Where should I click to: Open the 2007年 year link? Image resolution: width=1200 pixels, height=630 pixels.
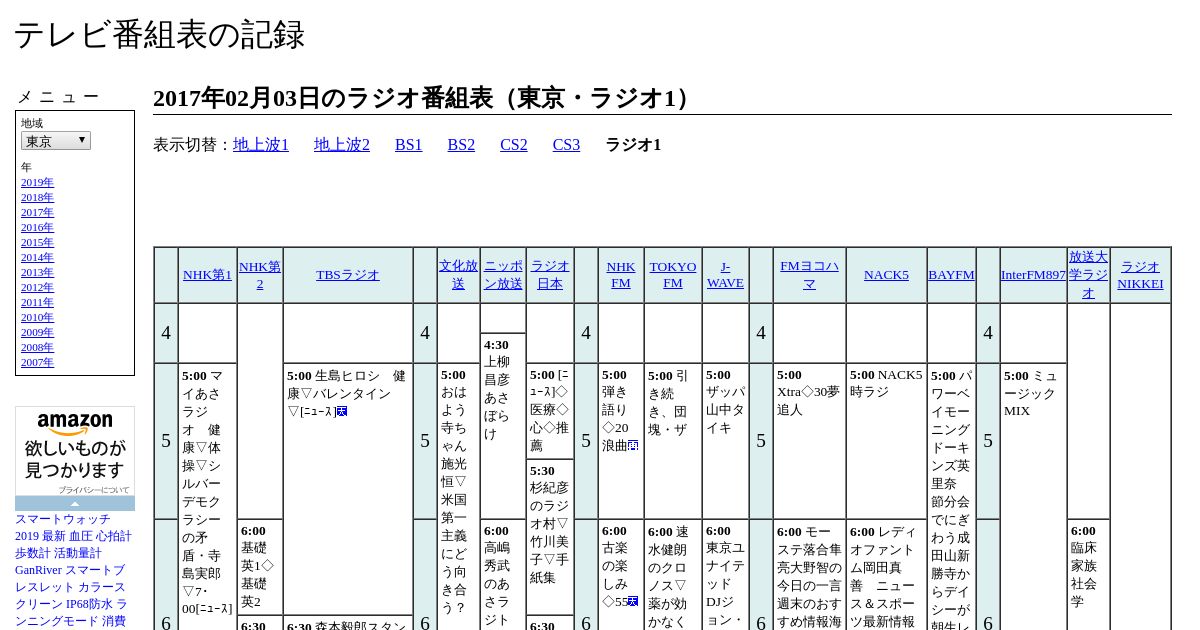click(x=37, y=362)
